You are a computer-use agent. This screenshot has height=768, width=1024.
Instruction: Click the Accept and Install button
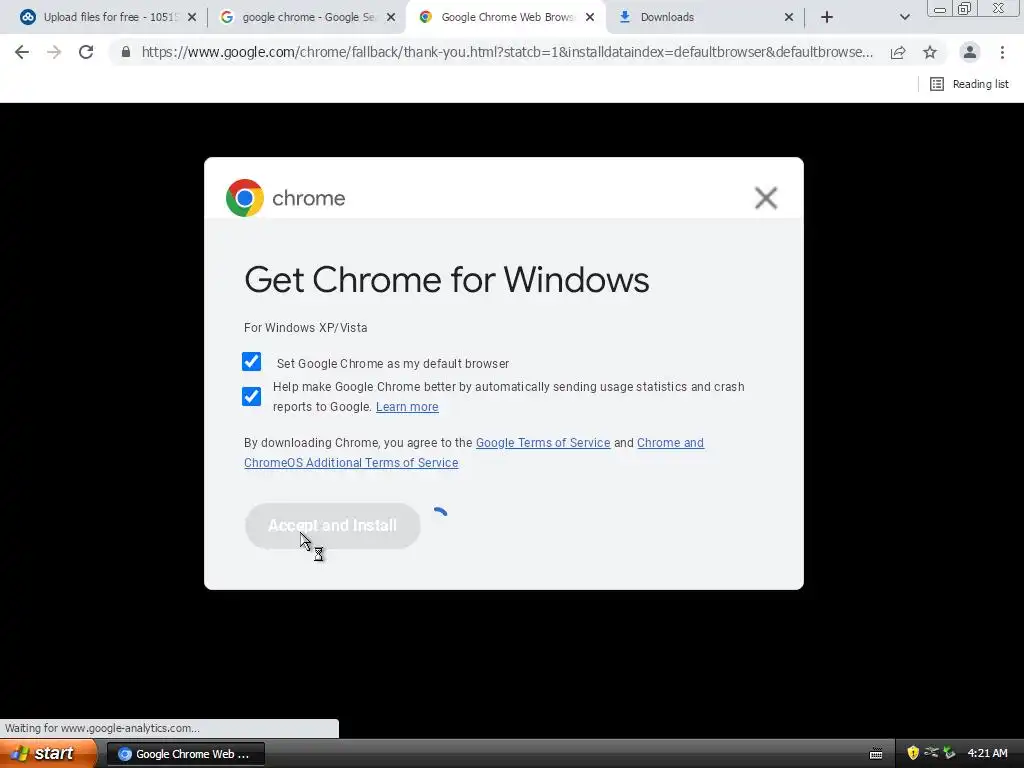coord(332,525)
